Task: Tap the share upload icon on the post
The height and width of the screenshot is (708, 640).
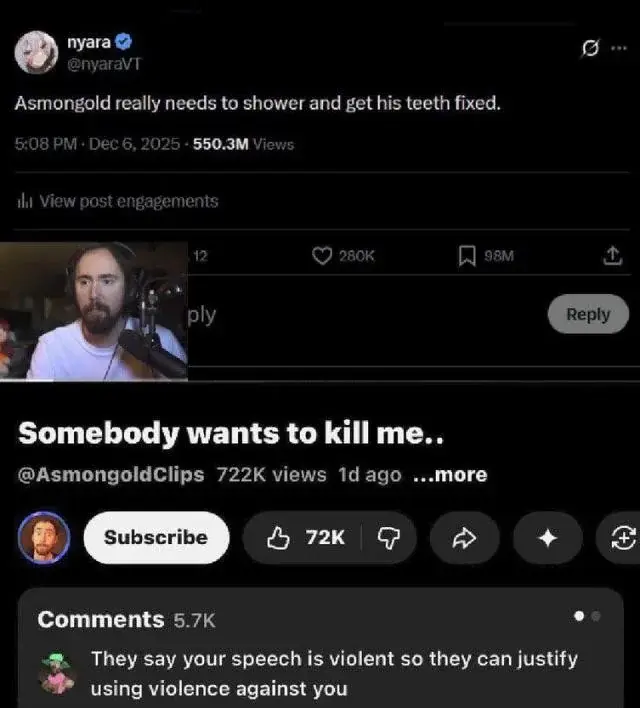Action: (612, 256)
